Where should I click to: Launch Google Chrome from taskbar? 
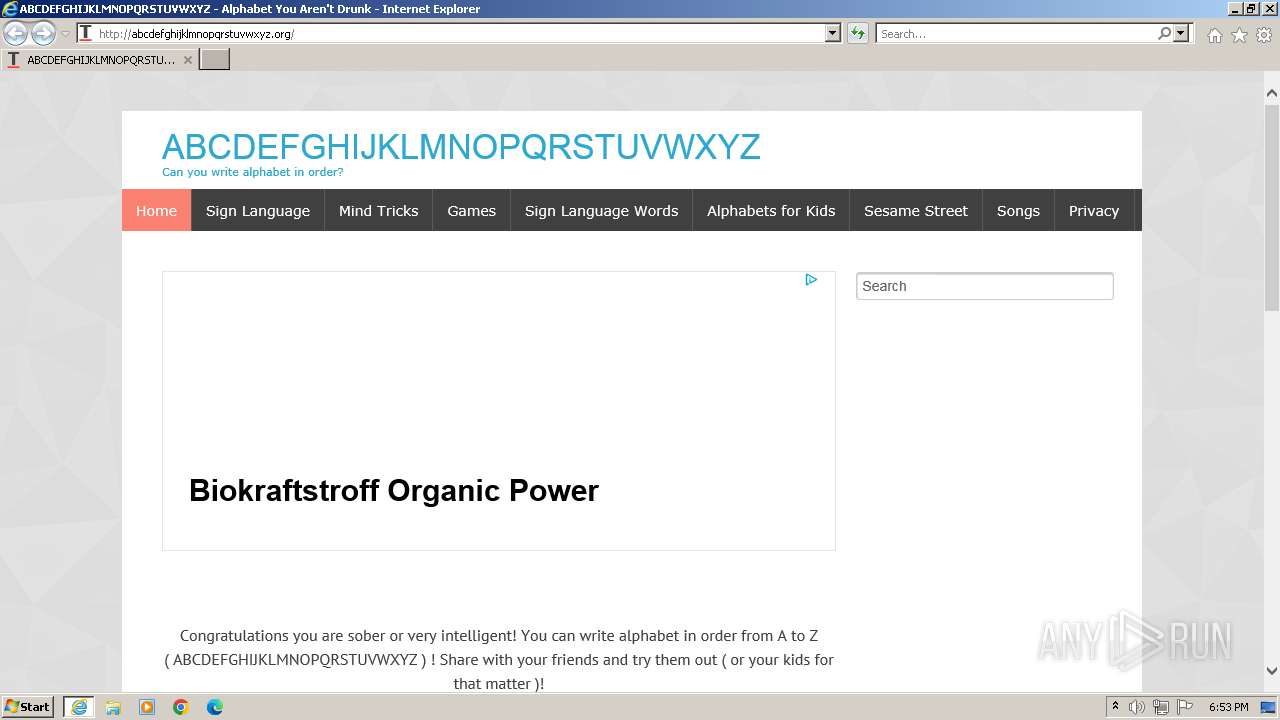181,707
